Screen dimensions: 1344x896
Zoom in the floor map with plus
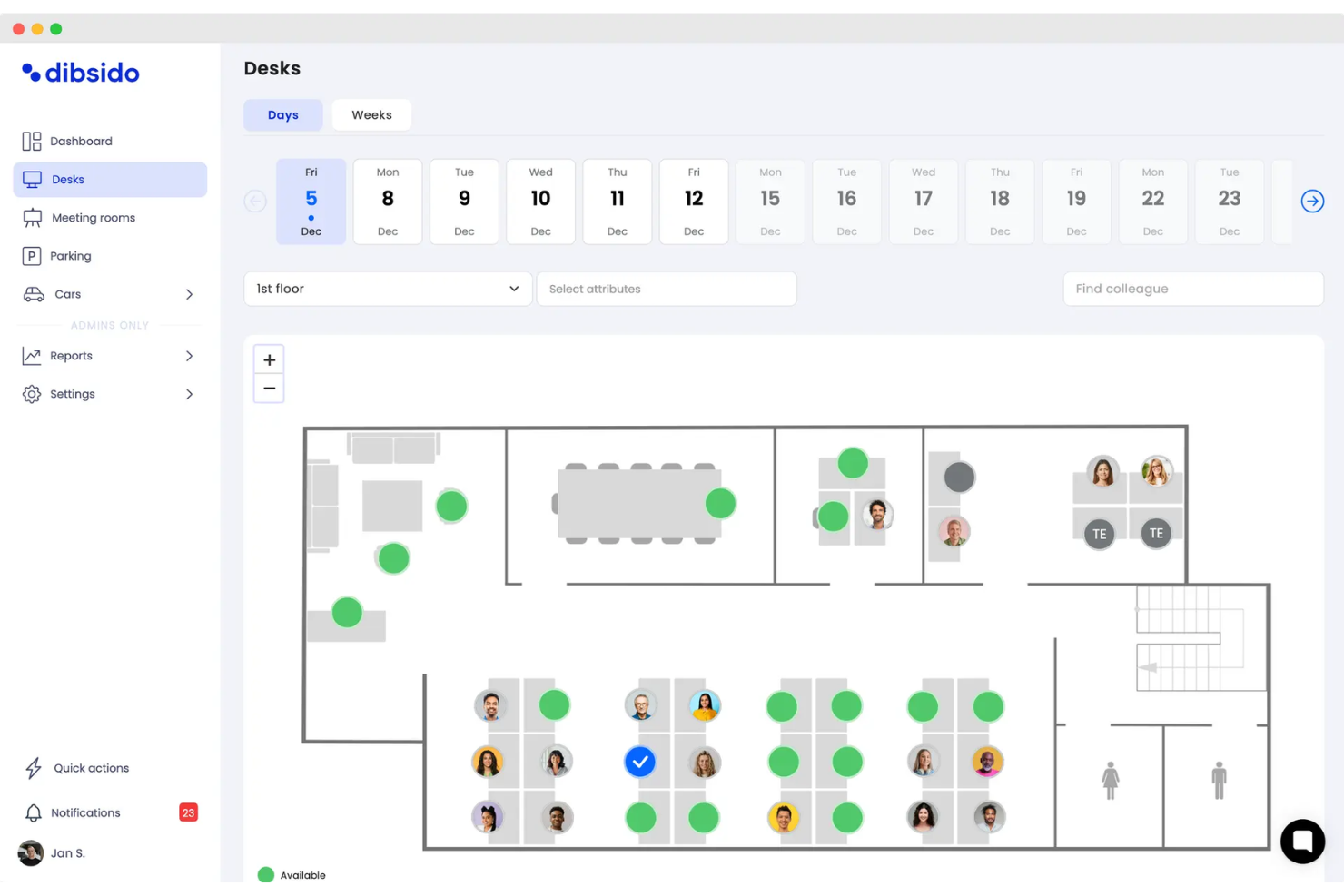pyautogui.click(x=269, y=360)
